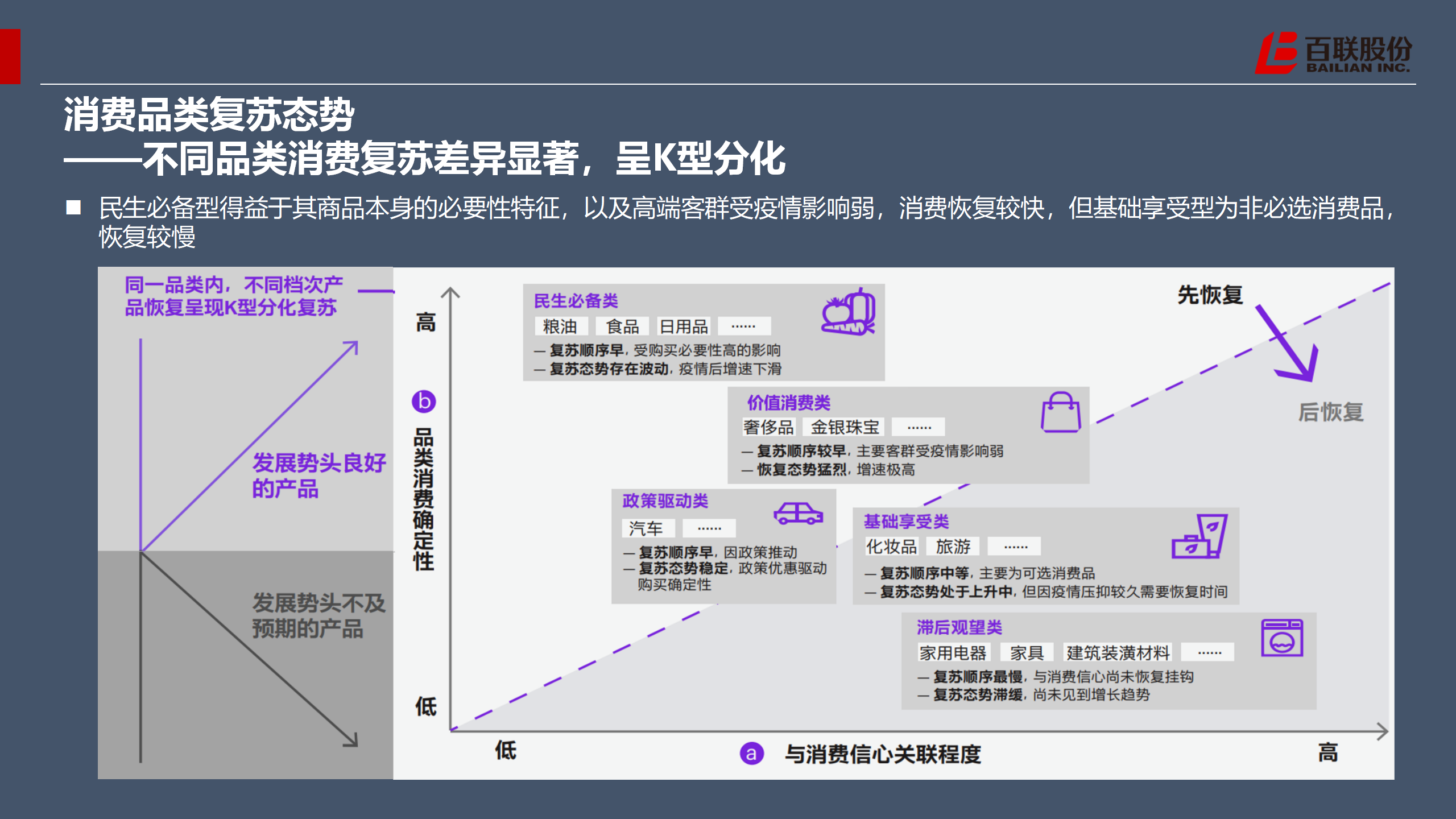The height and width of the screenshot is (819, 1456).
Task: Select the 建筑装潢材料 tag
Action: click(1118, 652)
